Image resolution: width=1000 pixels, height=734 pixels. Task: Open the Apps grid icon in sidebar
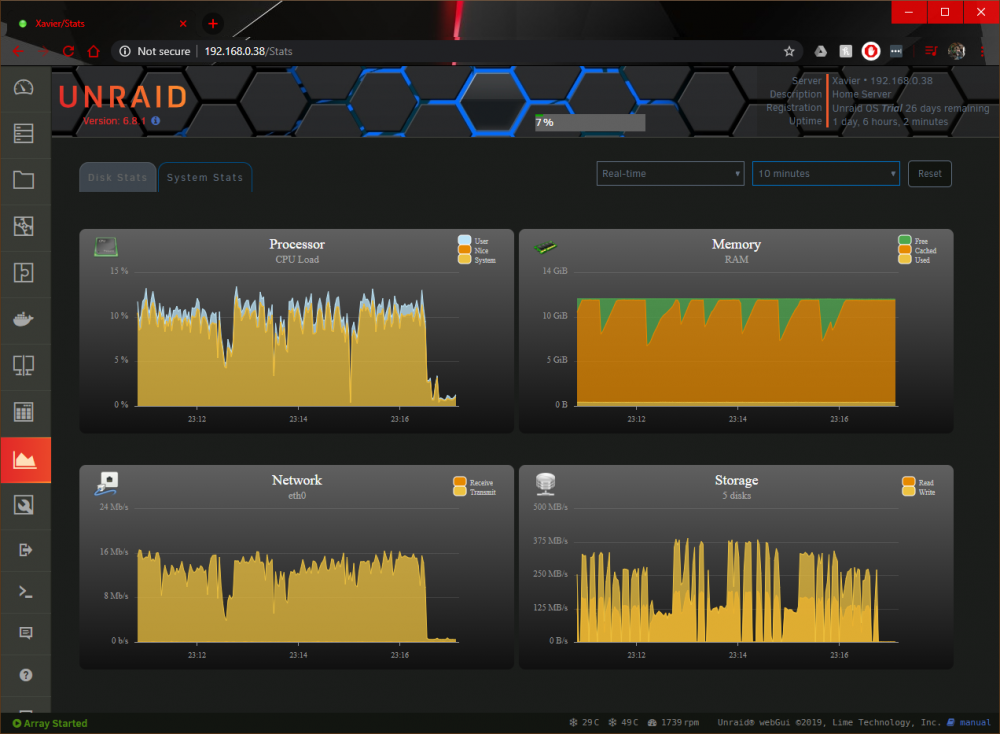coord(24,412)
